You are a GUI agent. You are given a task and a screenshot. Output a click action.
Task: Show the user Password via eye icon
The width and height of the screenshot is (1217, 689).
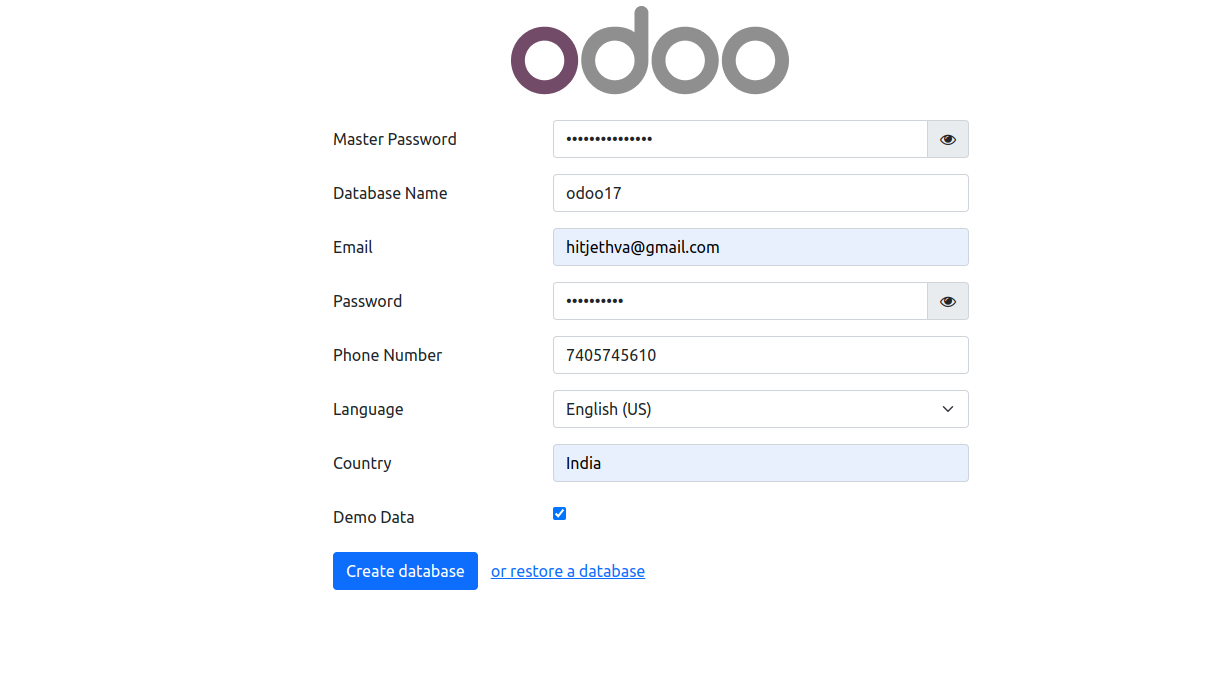pyautogui.click(x=948, y=301)
